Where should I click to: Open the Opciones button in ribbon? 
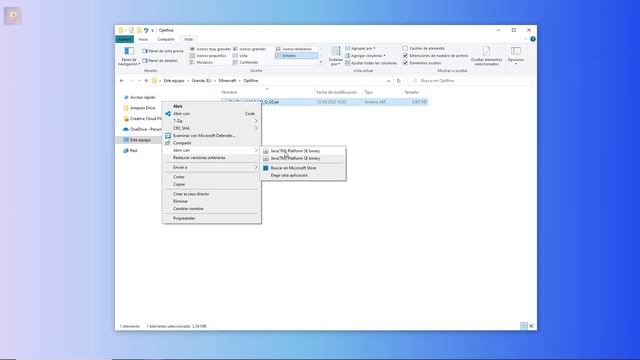[516, 55]
